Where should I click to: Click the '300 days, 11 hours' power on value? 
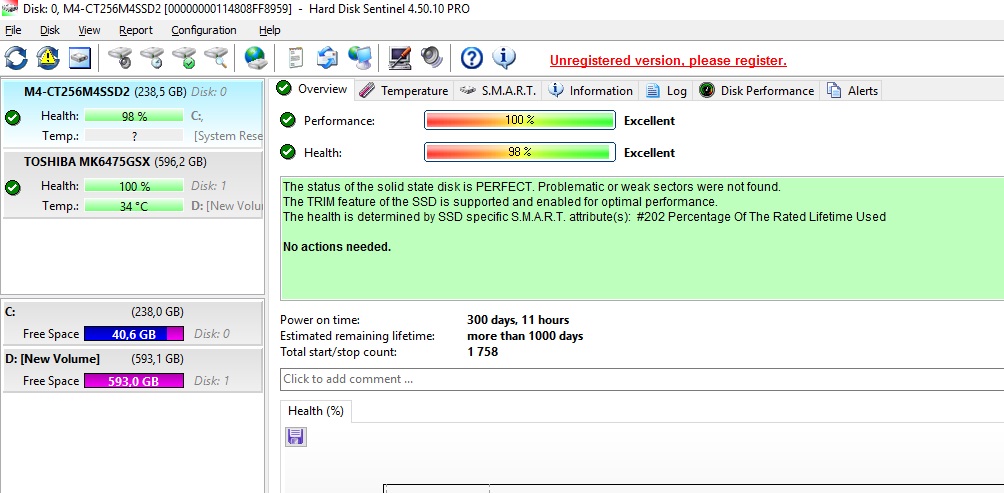pyautogui.click(x=518, y=320)
